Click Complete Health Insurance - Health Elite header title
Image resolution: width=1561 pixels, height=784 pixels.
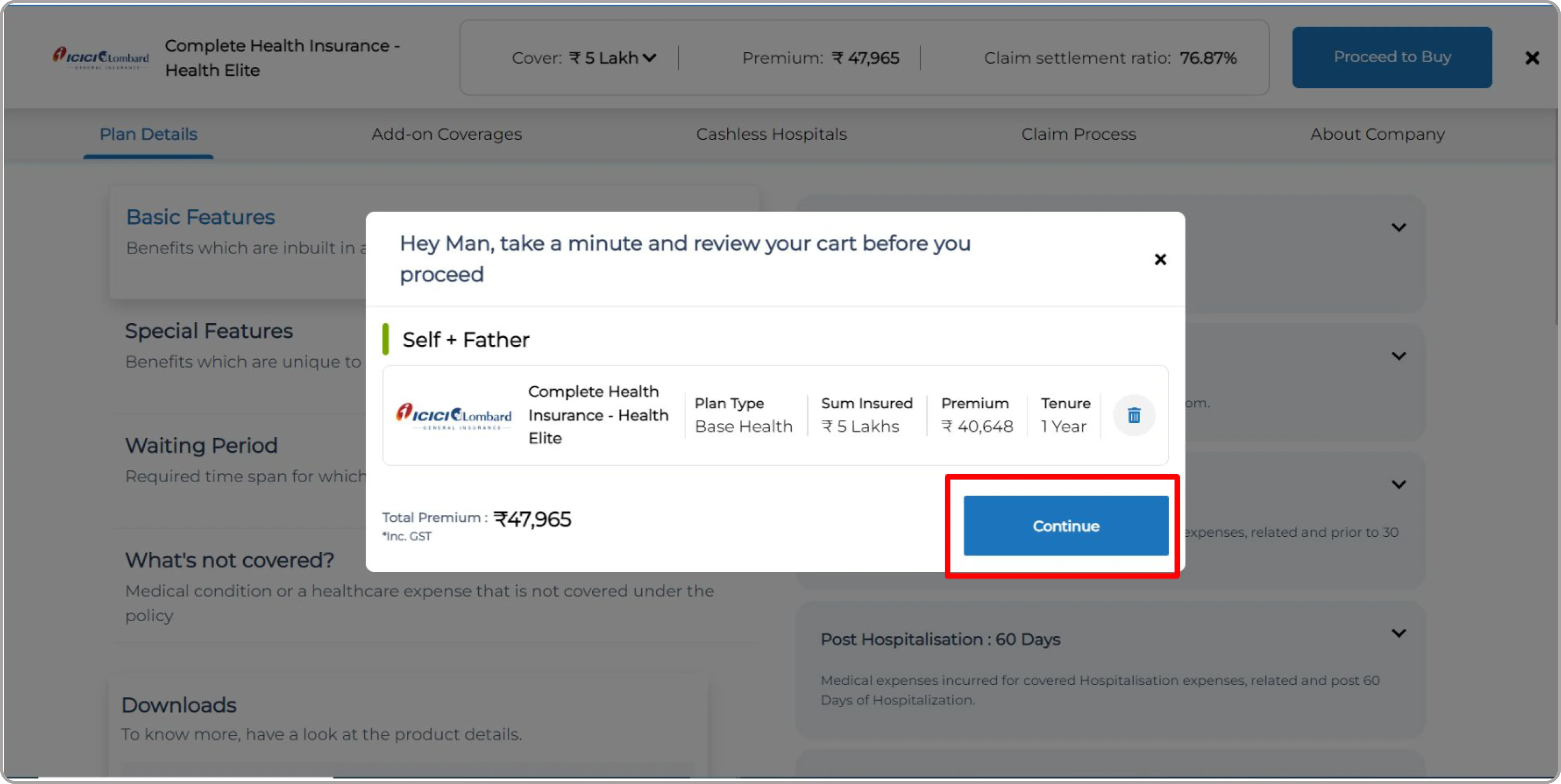[283, 57]
